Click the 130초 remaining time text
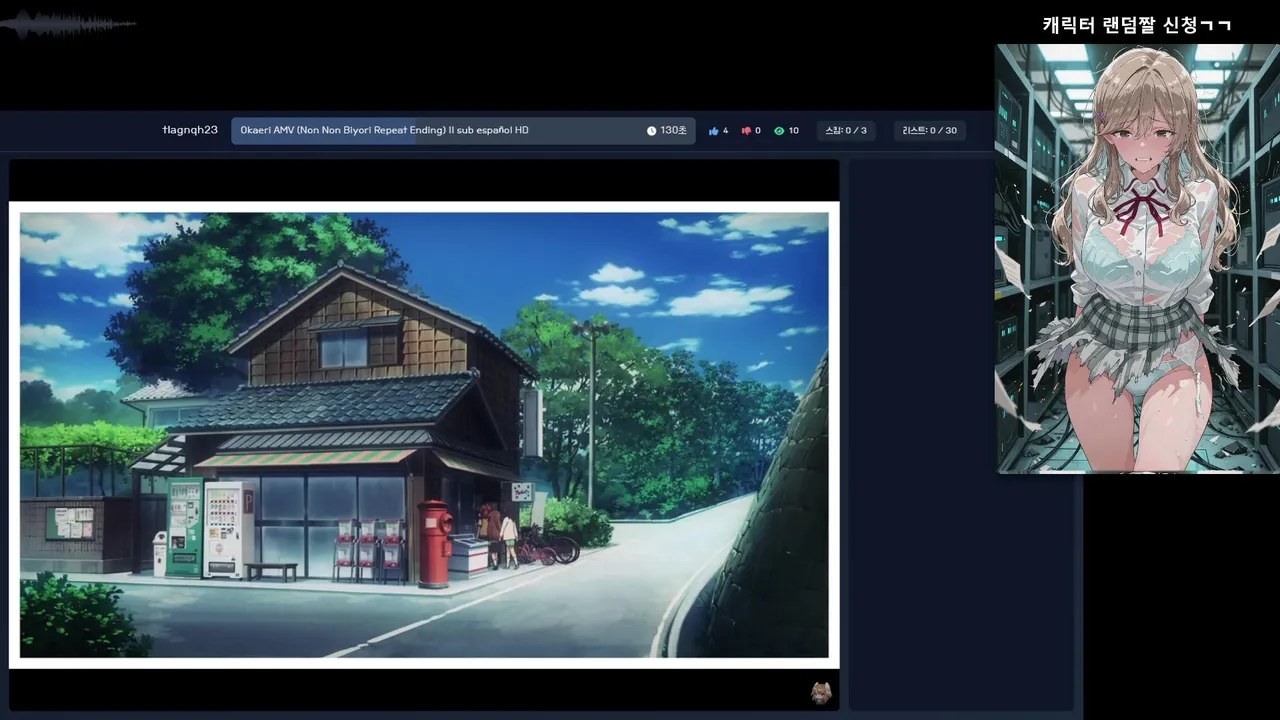 tap(673, 131)
